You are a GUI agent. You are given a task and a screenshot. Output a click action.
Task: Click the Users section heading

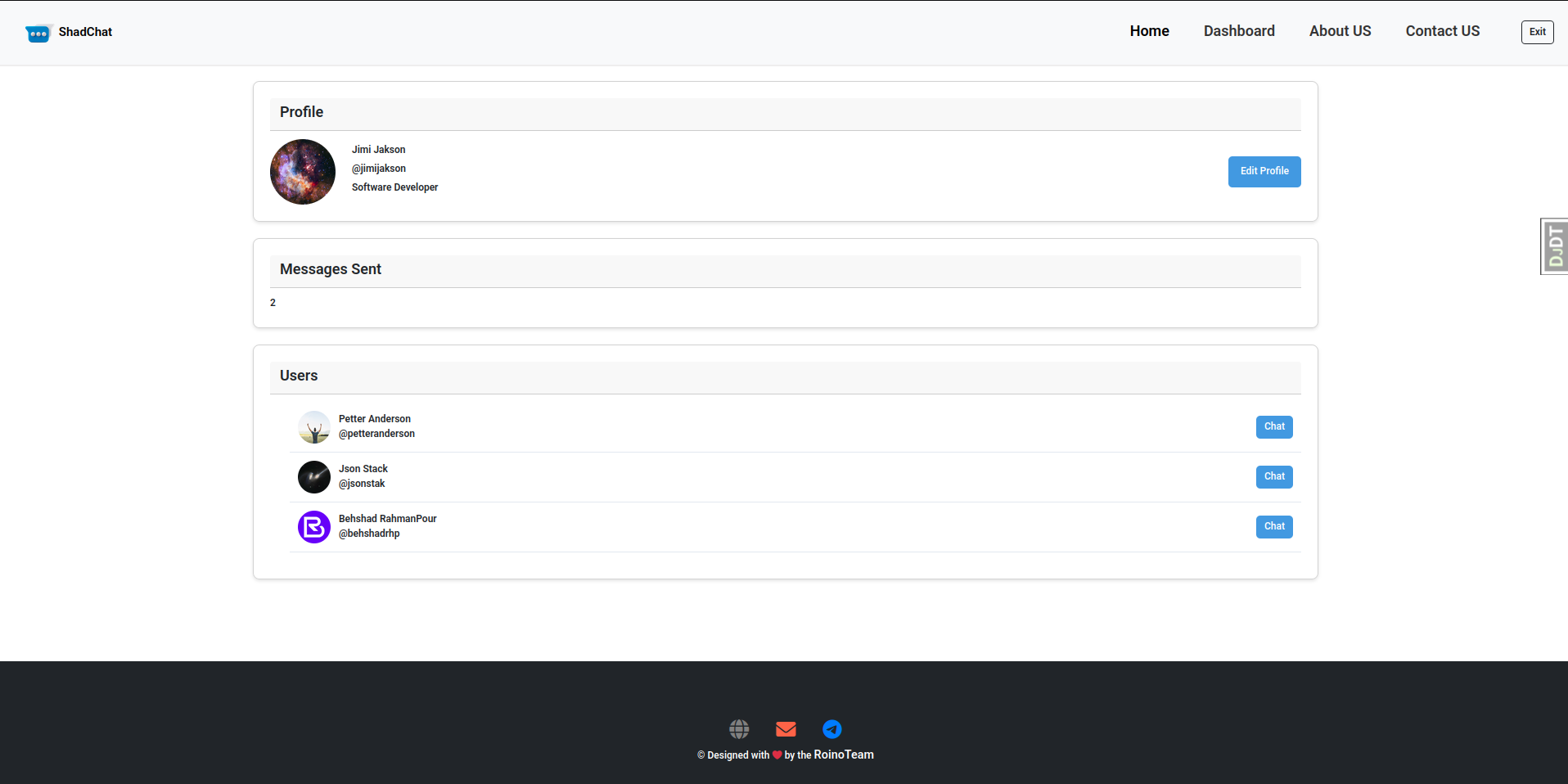pos(299,376)
